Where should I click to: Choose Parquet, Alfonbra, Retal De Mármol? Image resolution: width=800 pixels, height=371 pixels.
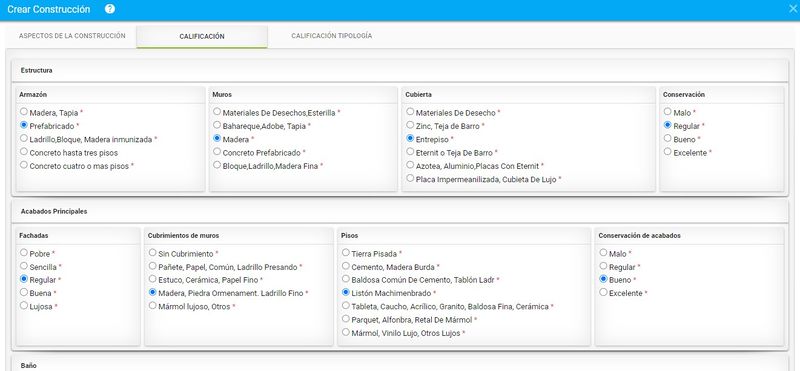click(346, 319)
